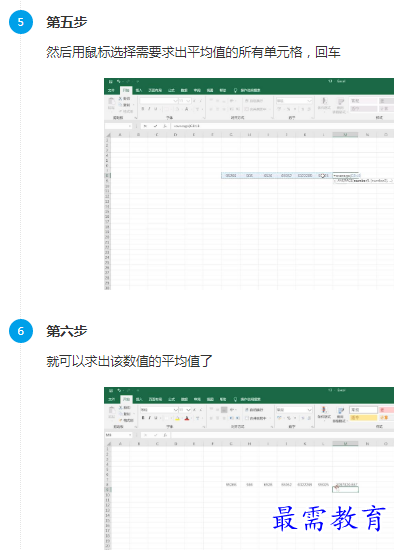Select the Home tab in step 5 Excel
The height and width of the screenshot is (550, 394).
coord(126,90)
